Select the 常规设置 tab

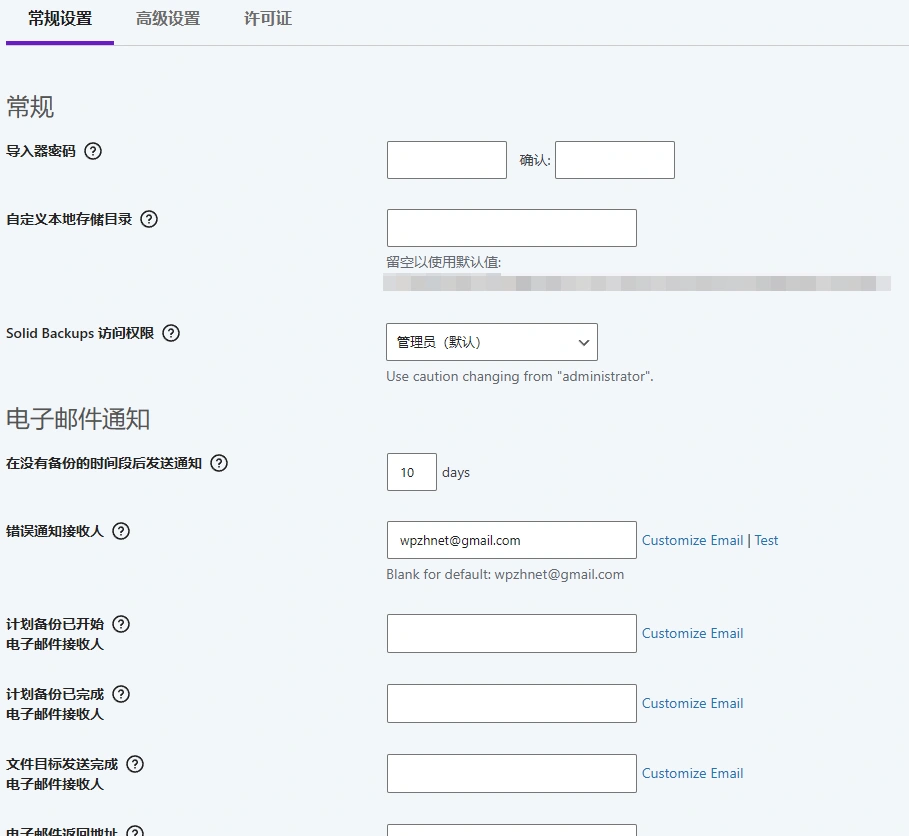coord(59,18)
